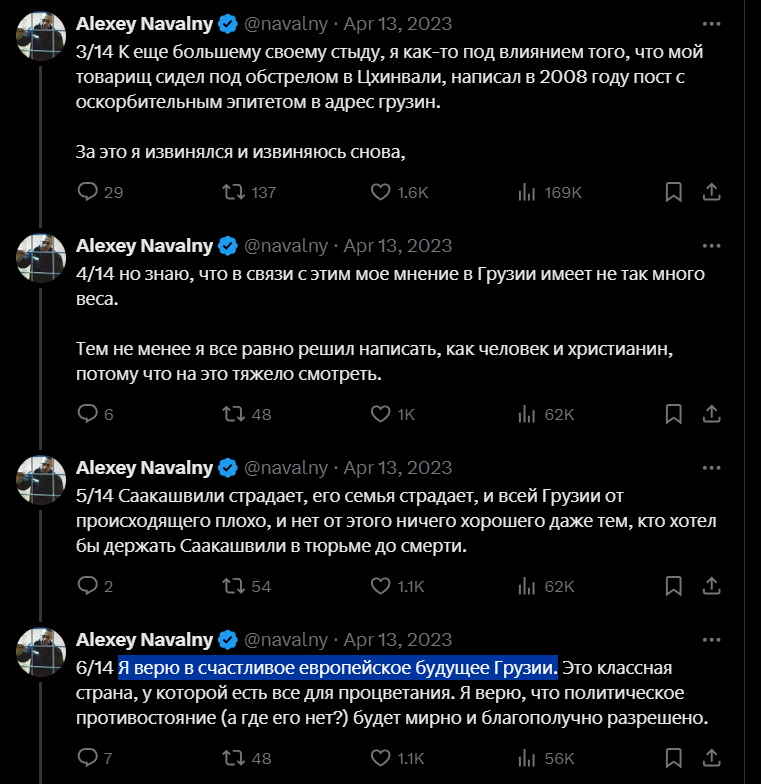Open Alexey Navalny's profile name on 3/14 tweet

coord(145,22)
